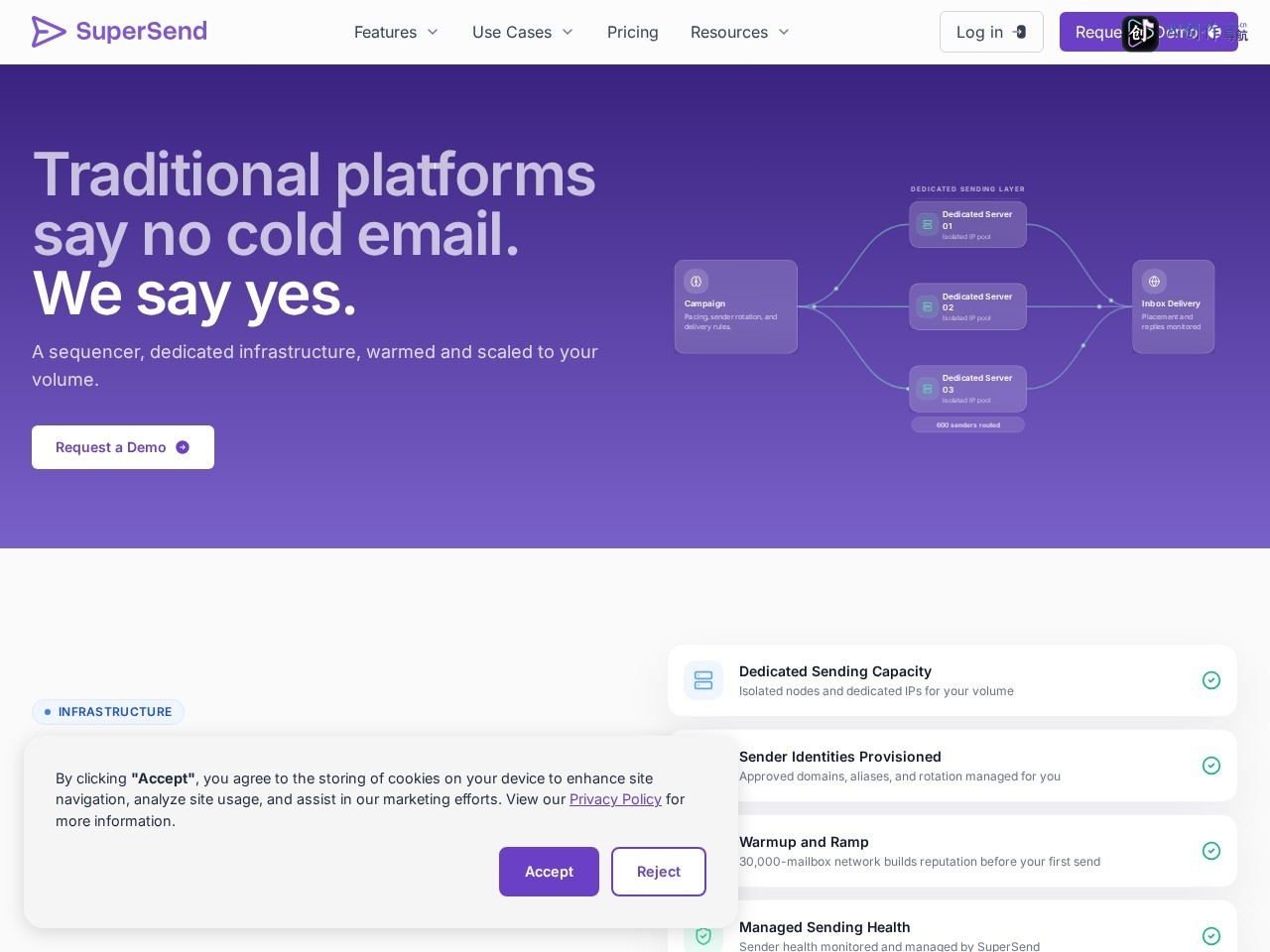
Task: Open the Use Cases dropdown
Action: (x=523, y=32)
